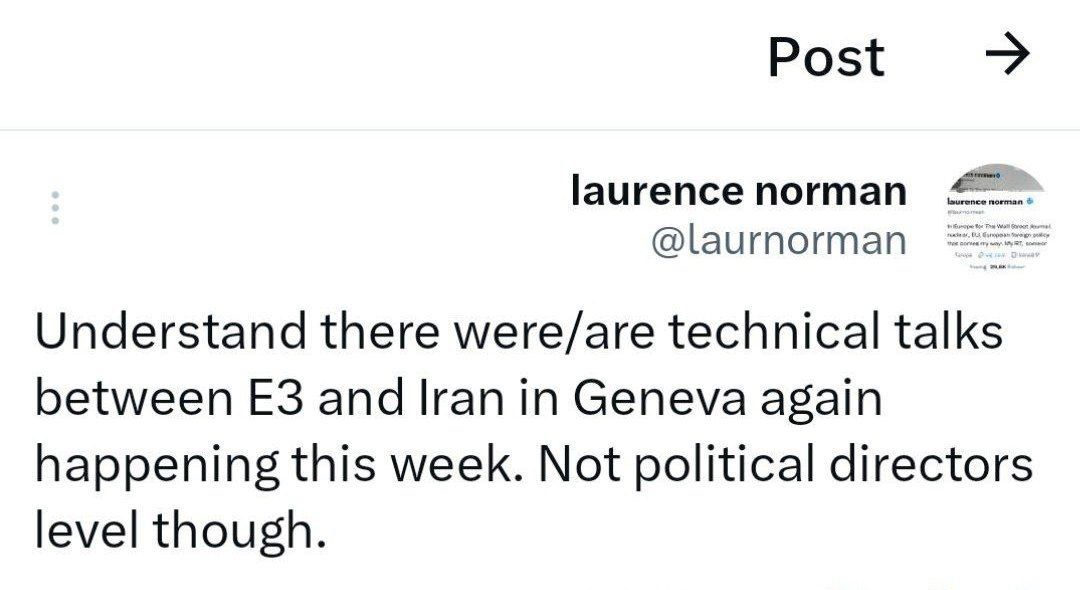
Task: Open laurence norman's profile avatar
Action: (997, 216)
